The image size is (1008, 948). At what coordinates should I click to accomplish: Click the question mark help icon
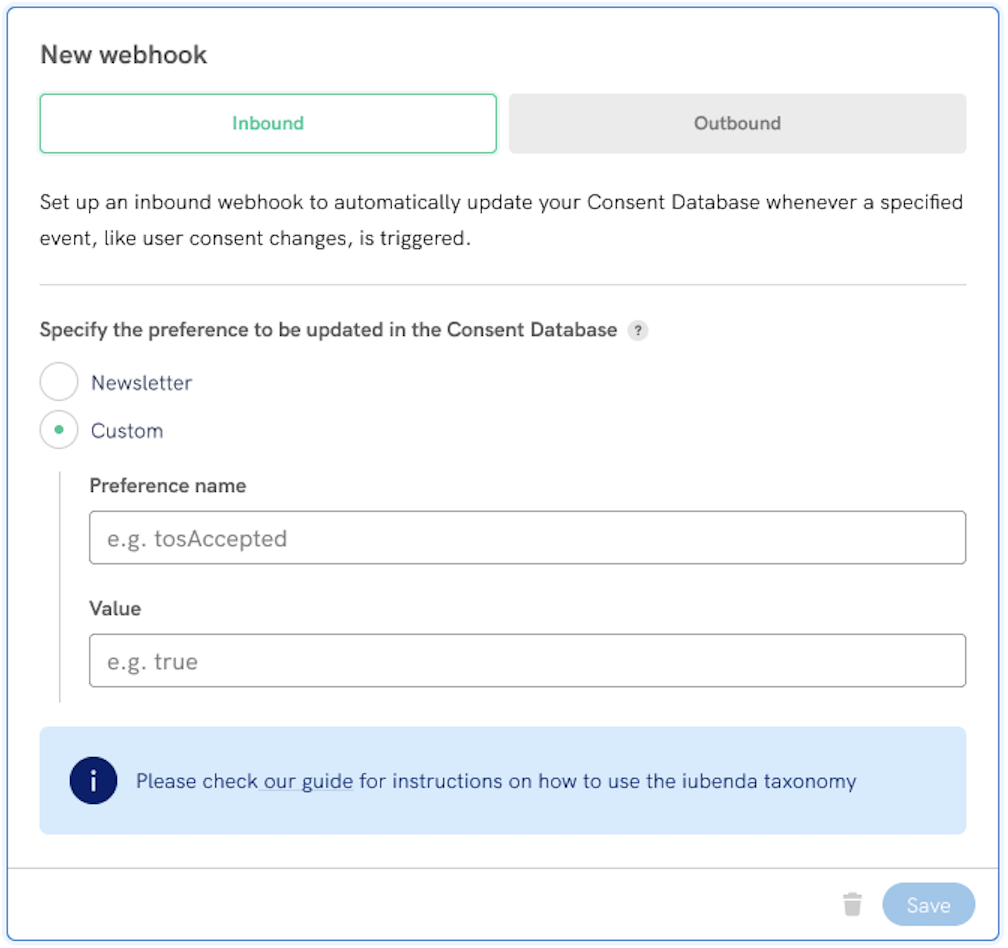637,331
